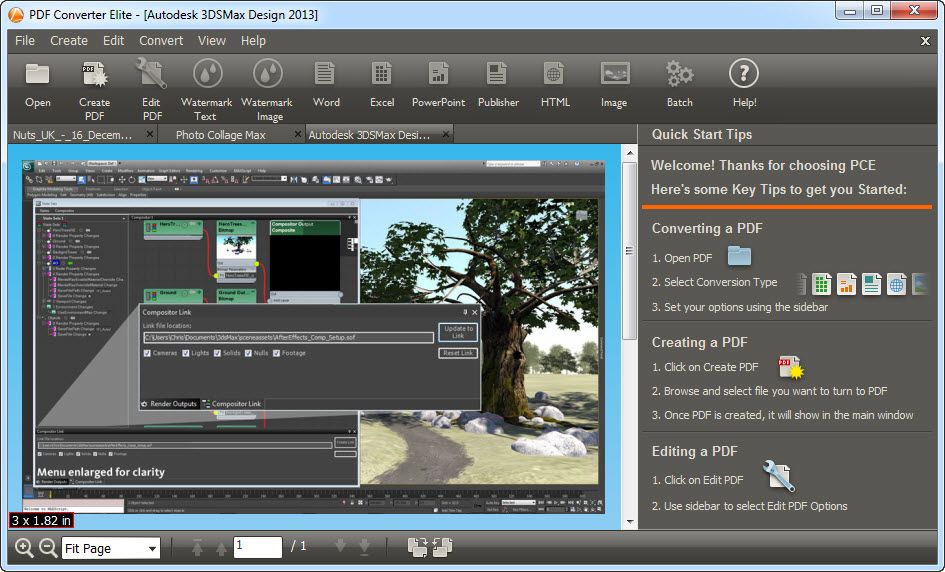Click the Create PDF toolbar icon
Image resolution: width=945 pixels, height=572 pixels.
point(94,75)
